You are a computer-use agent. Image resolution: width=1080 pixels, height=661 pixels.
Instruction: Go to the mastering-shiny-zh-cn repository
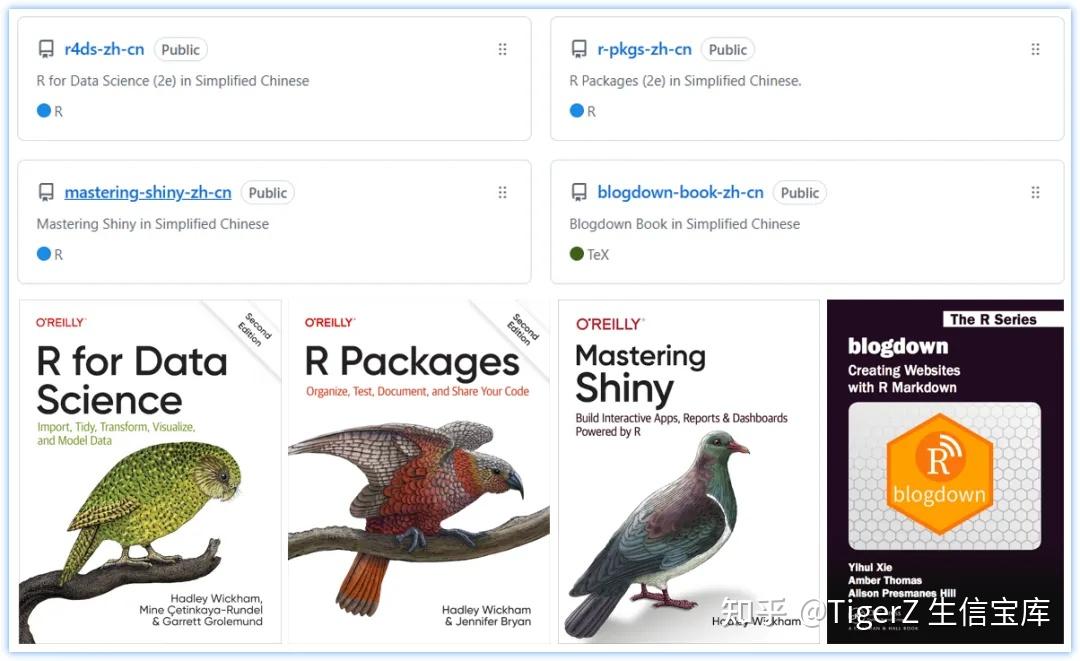(x=148, y=193)
